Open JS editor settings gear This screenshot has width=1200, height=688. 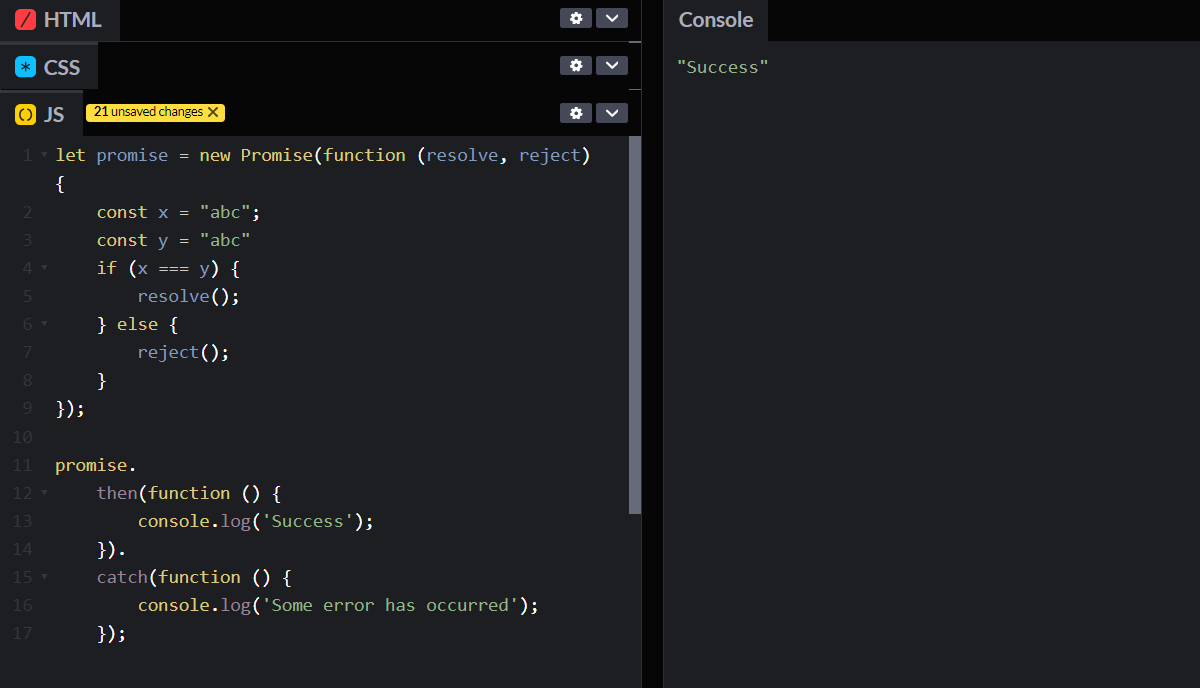click(575, 113)
